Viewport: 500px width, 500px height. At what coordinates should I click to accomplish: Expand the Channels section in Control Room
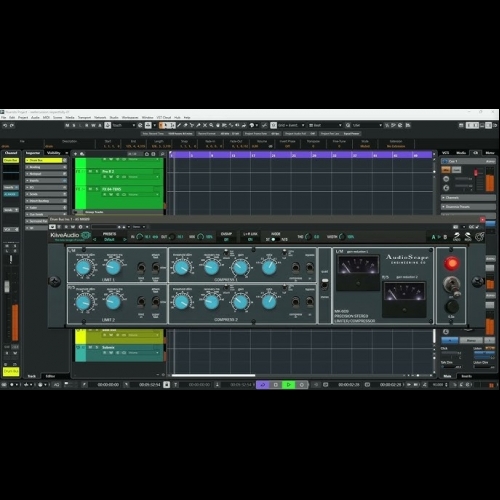[x=468, y=198]
